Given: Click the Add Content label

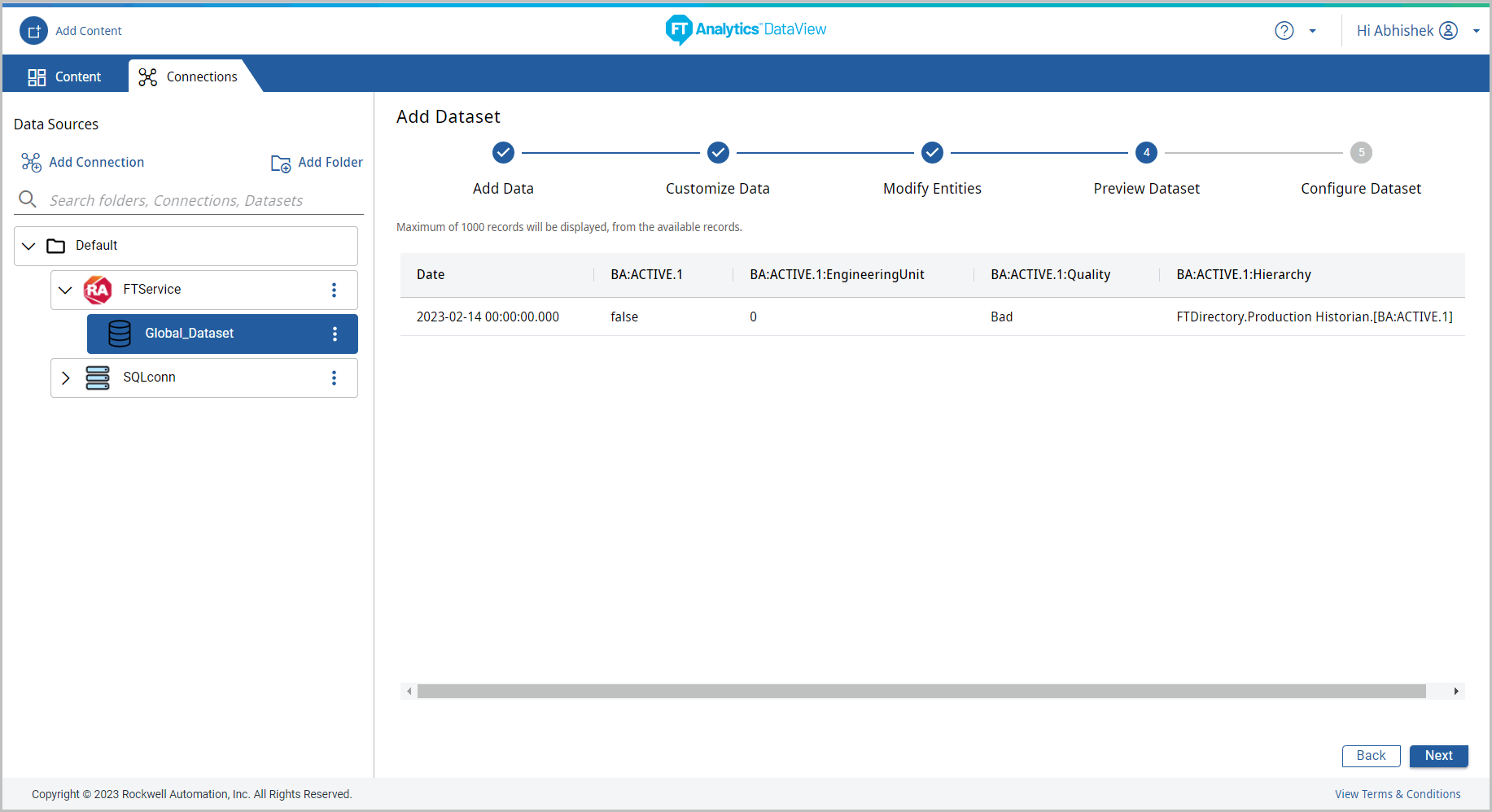Looking at the screenshot, I should (x=89, y=31).
